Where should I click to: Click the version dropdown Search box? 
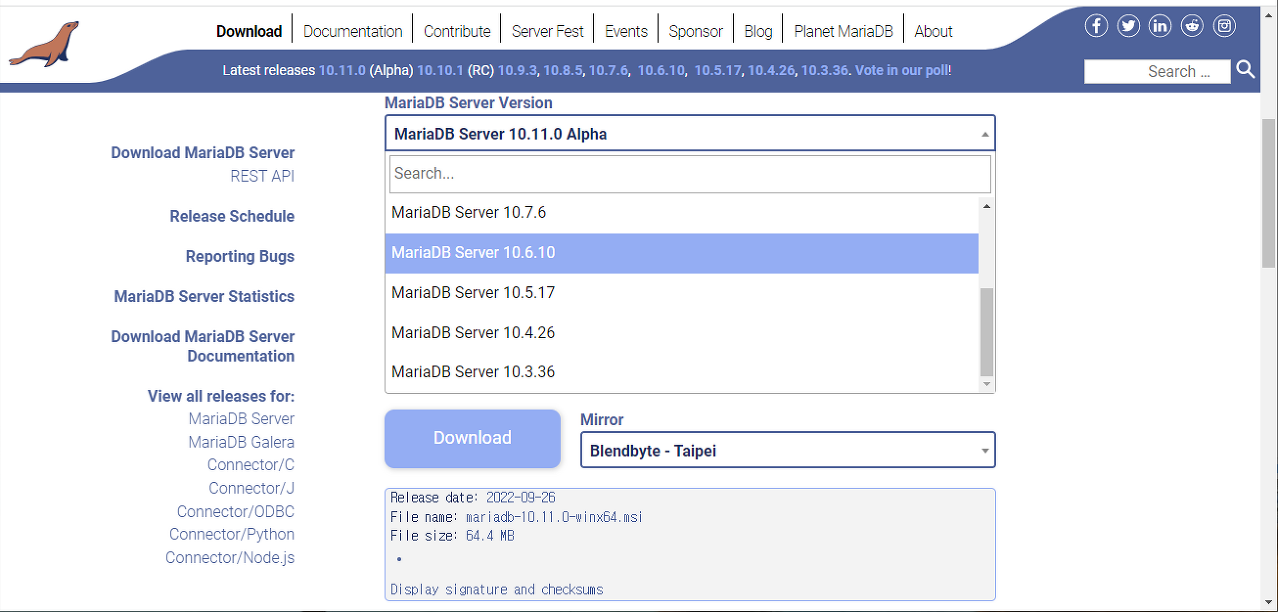click(690, 173)
